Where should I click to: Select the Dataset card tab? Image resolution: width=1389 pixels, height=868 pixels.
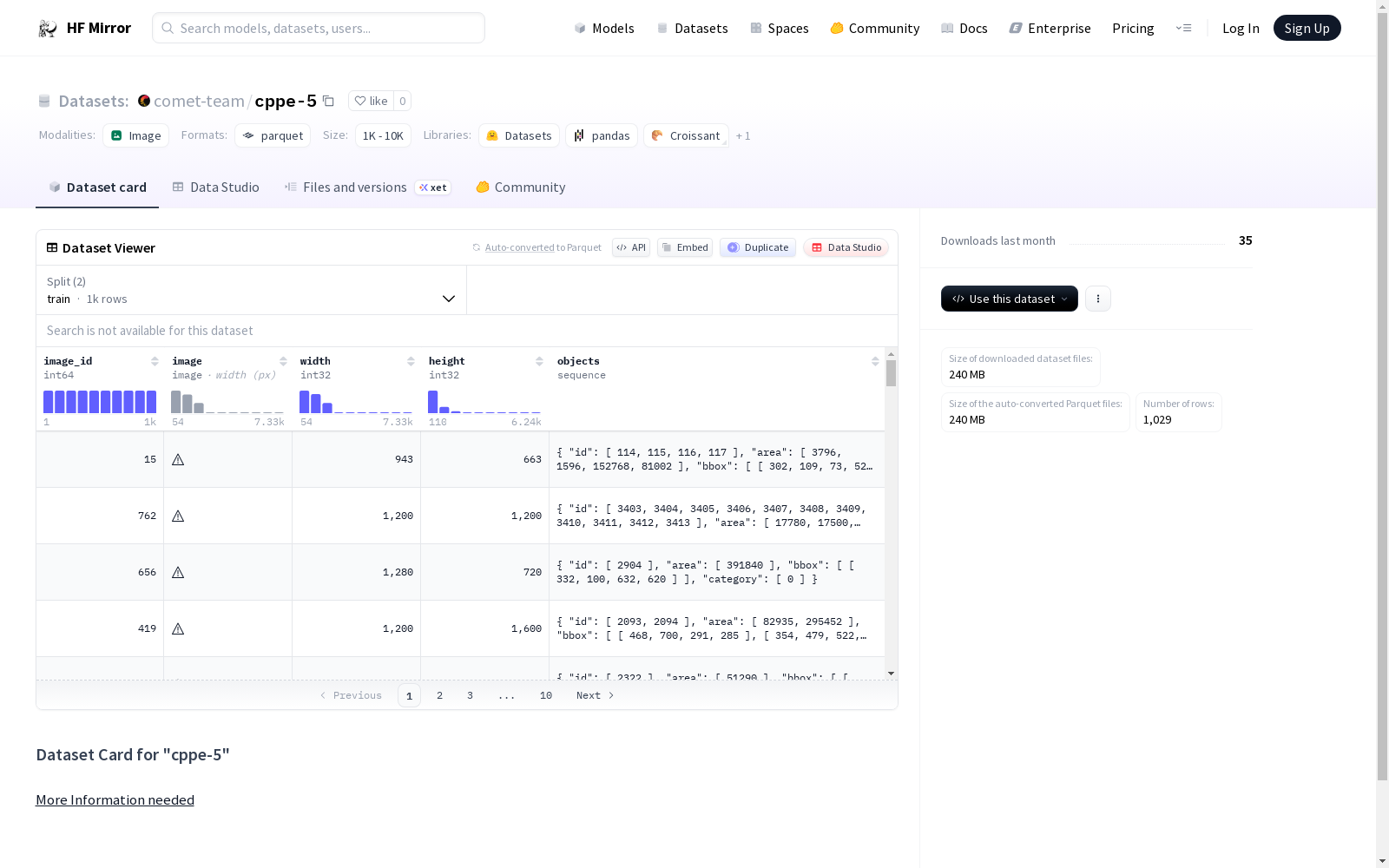(x=97, y=187)
